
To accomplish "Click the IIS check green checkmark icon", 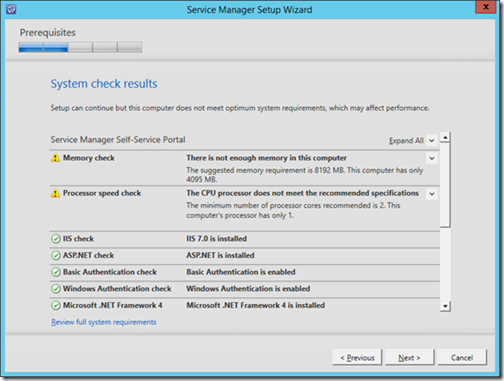I will coord(56,239).
